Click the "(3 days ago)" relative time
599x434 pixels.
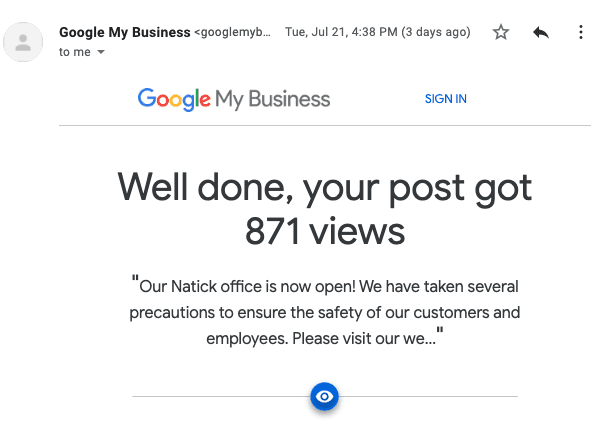click(435, 32)
